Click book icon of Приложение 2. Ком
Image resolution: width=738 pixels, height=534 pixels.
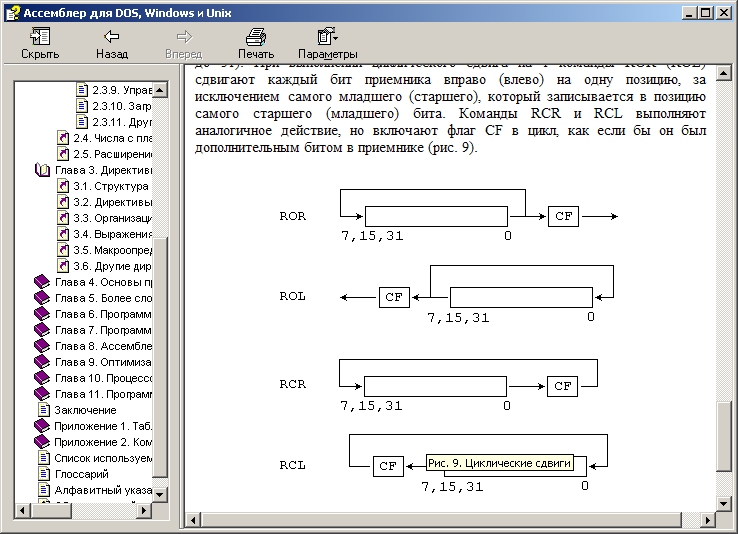(x=42, y=442)
